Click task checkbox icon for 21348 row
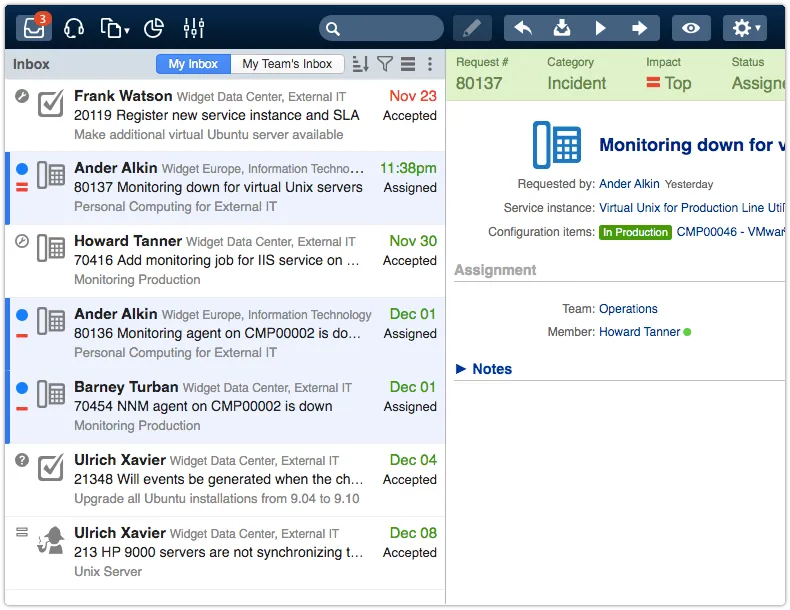 point(51,467)
